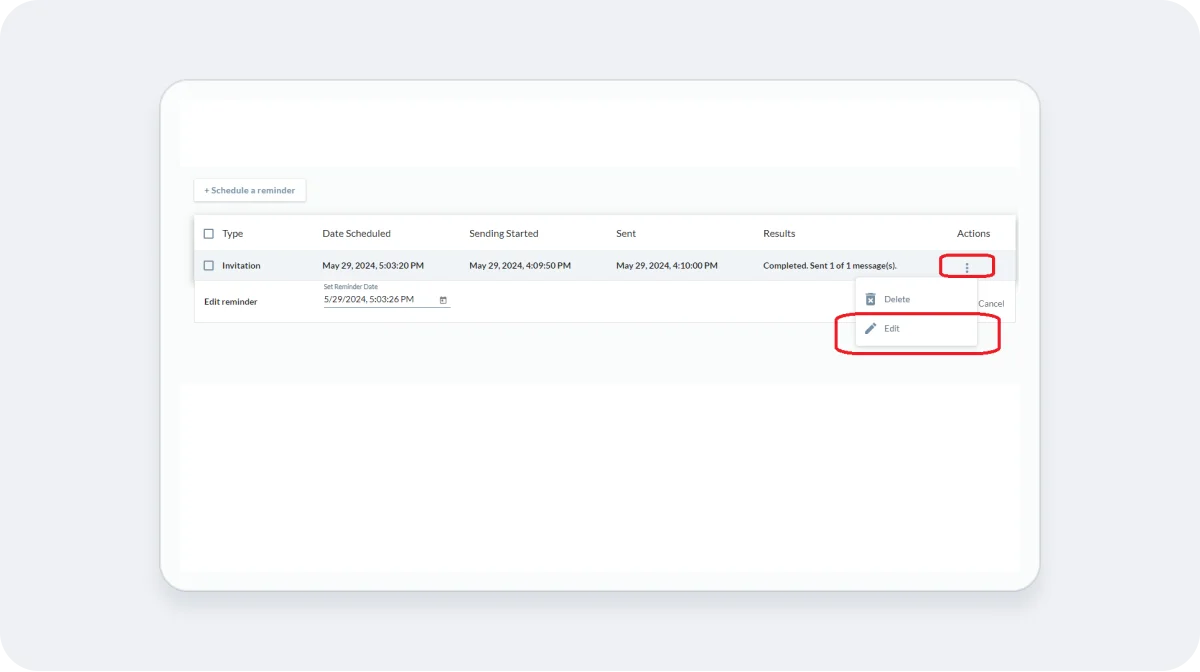Choose Edit from the actions menu
The image size is (1200, 672).
(x=916, y=328)
